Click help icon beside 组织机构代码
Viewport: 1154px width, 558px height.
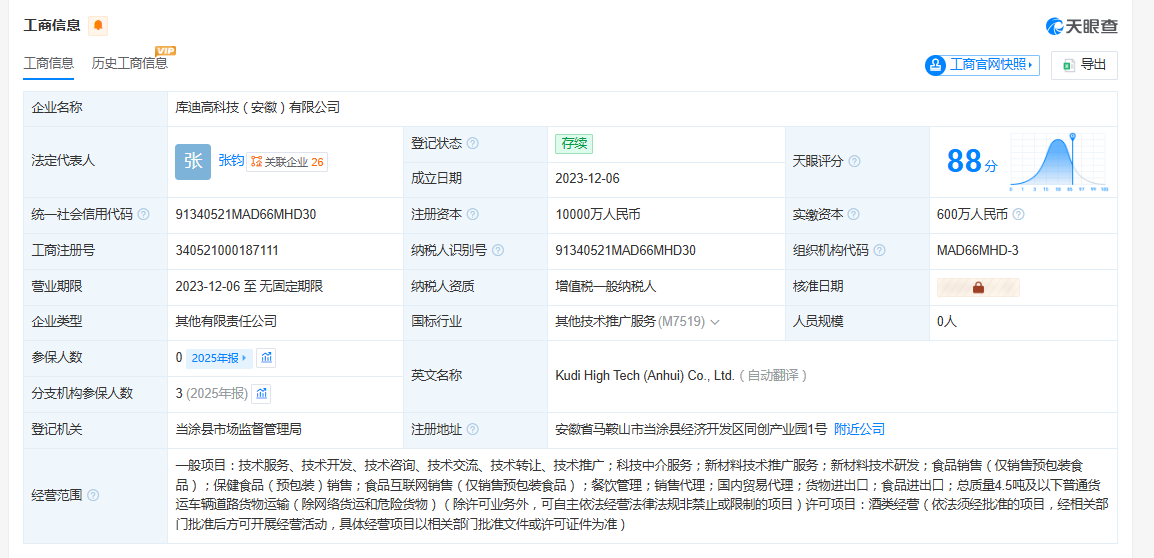tap(879, 250)
